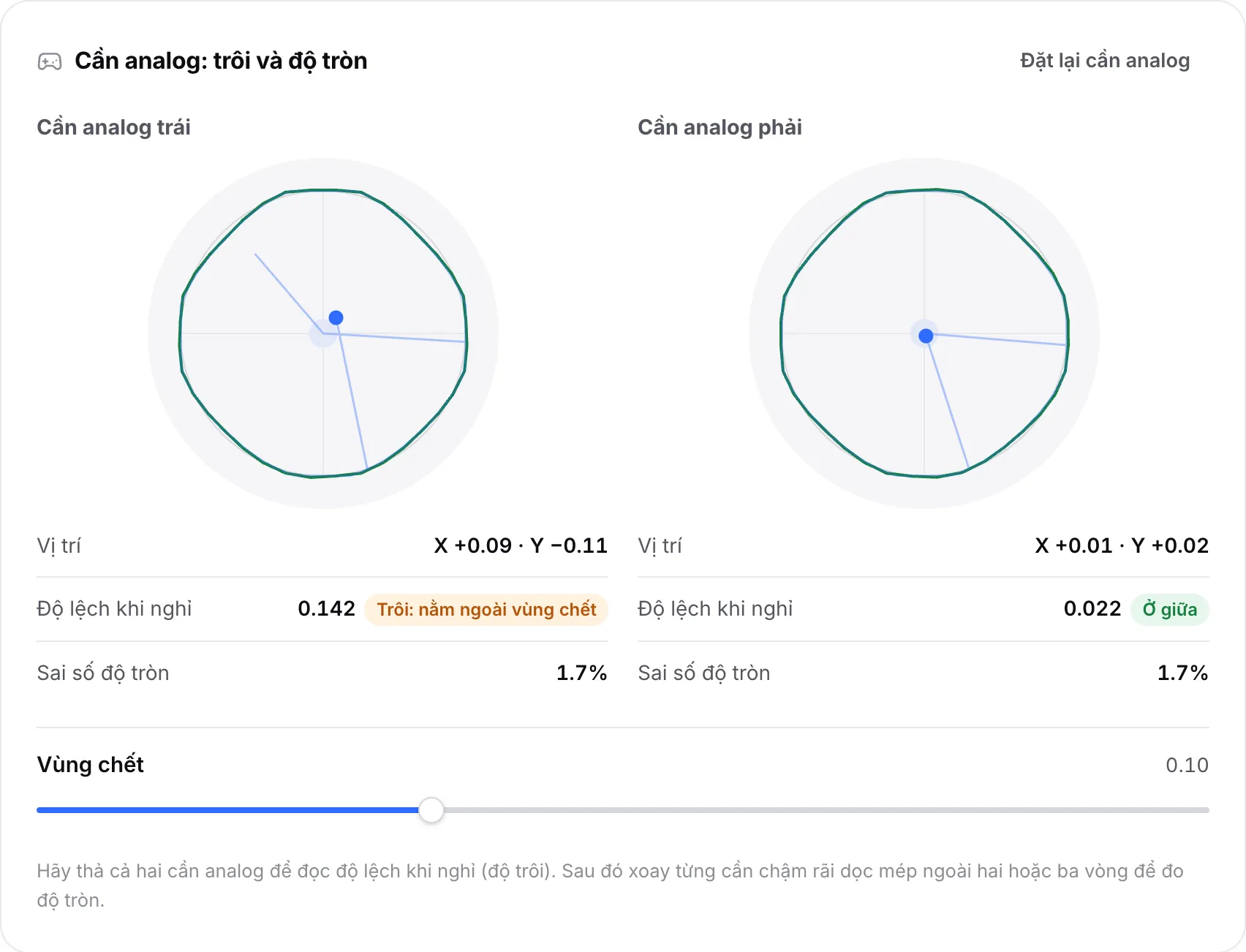Viewport: 1246px width, 952px height.
Task: Click the "Trôi: nằm ngoài vùng chết" badge
Action: (486, 609)
